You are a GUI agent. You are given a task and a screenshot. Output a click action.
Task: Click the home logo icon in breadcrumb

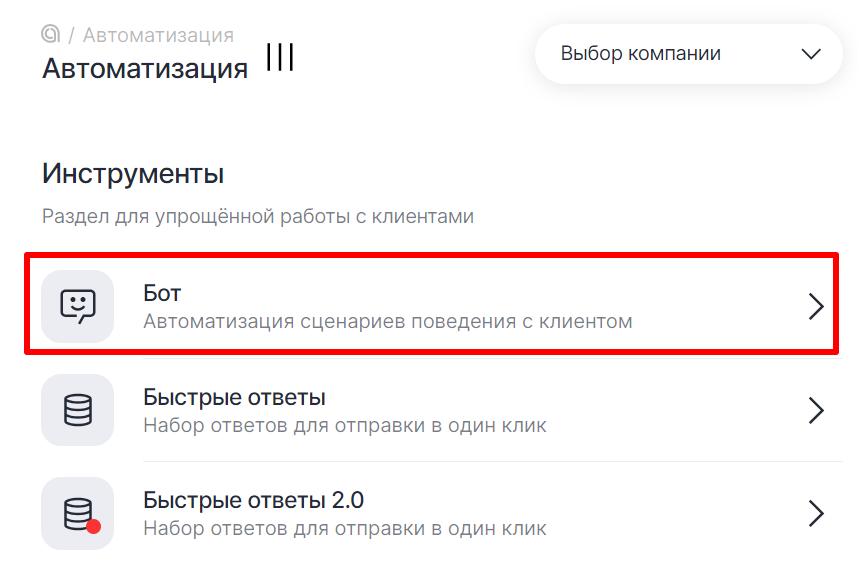(51, 35)
